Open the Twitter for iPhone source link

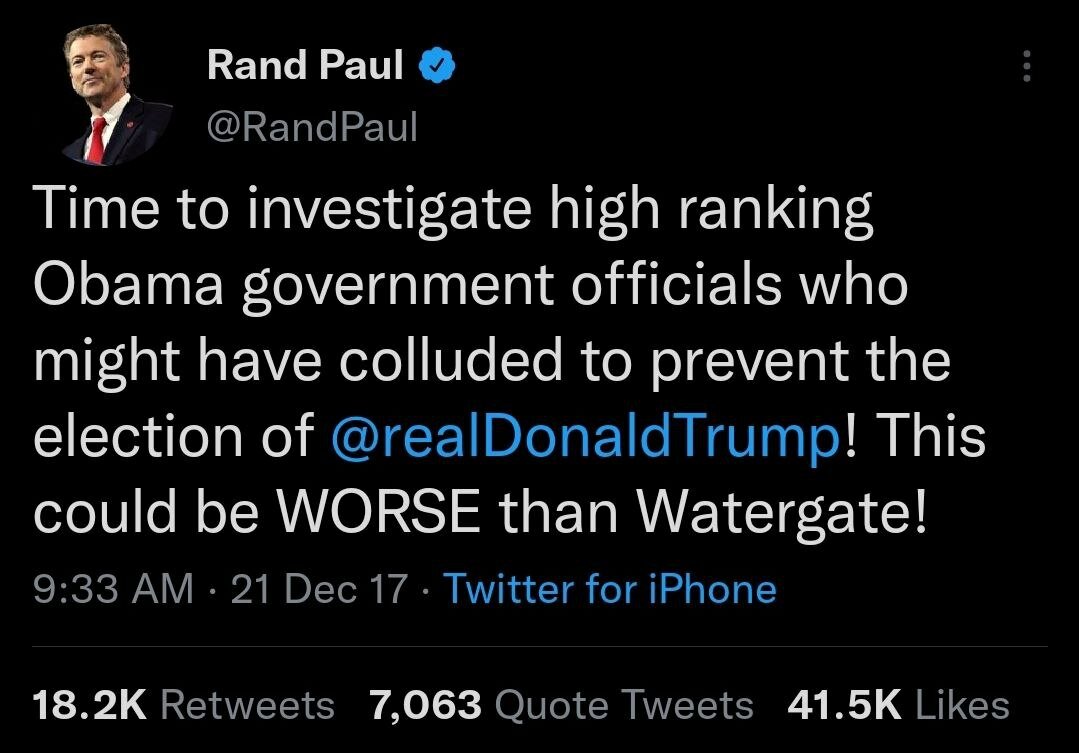pos(609,589)
